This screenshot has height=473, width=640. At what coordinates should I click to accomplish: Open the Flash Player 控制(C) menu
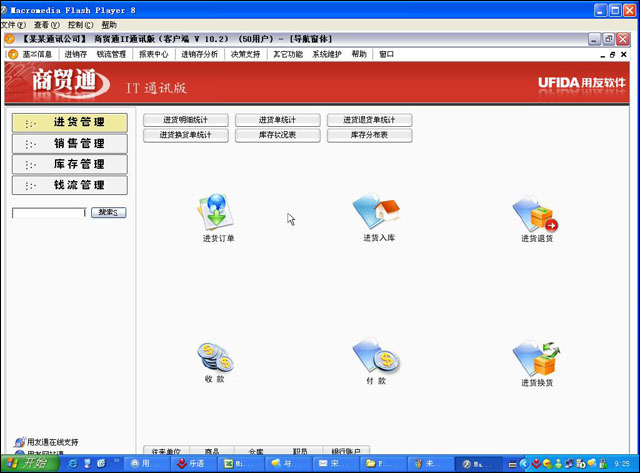[80, 25]
